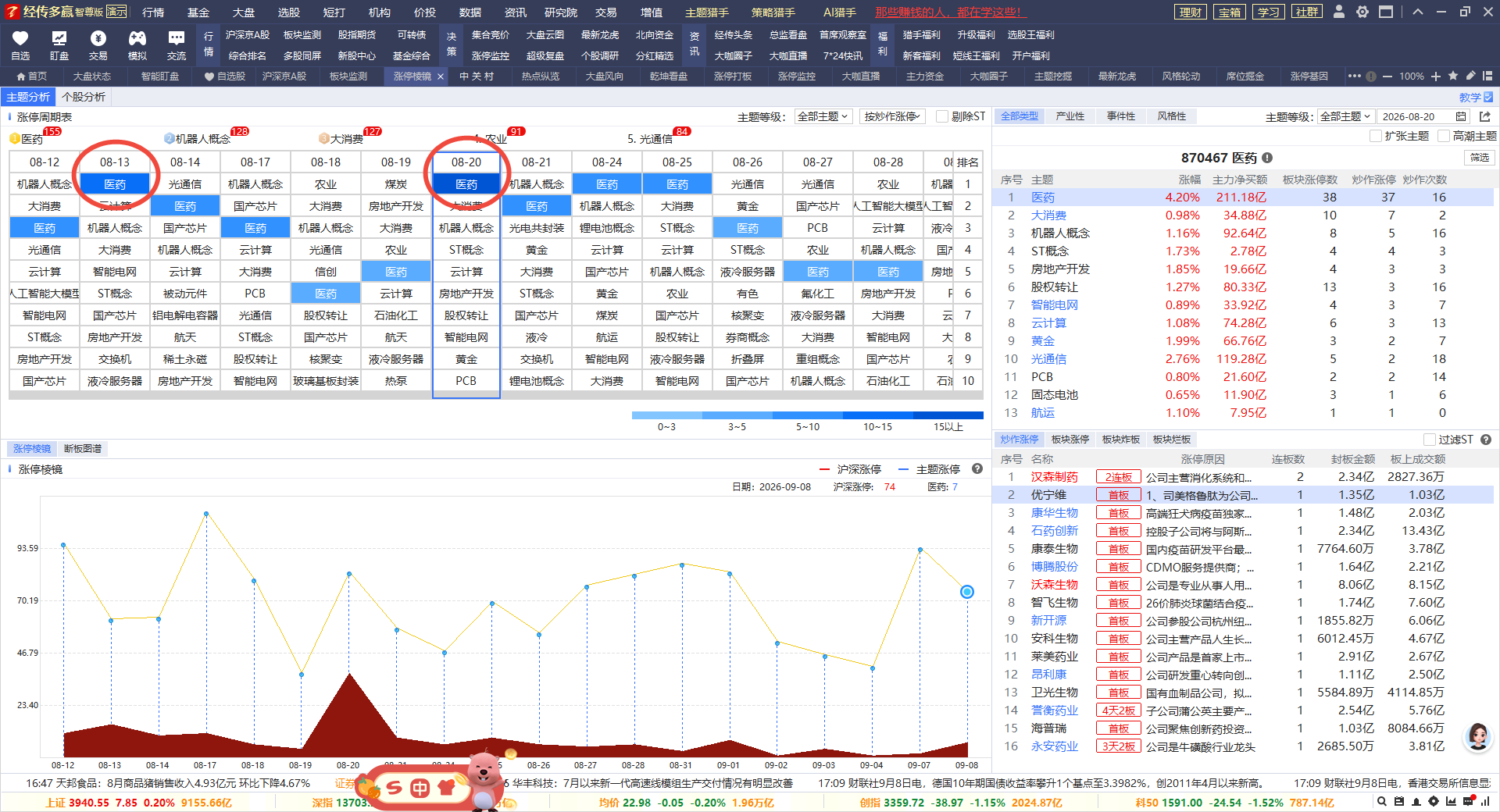Close the 涨停棱镜 tab

441,77
